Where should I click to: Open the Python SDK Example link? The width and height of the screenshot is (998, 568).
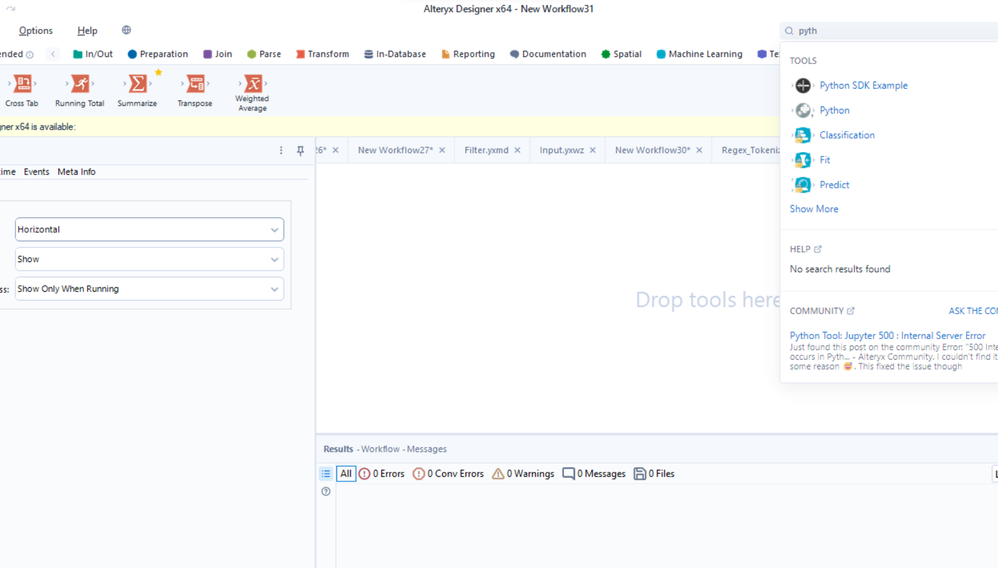click(864, 85)
